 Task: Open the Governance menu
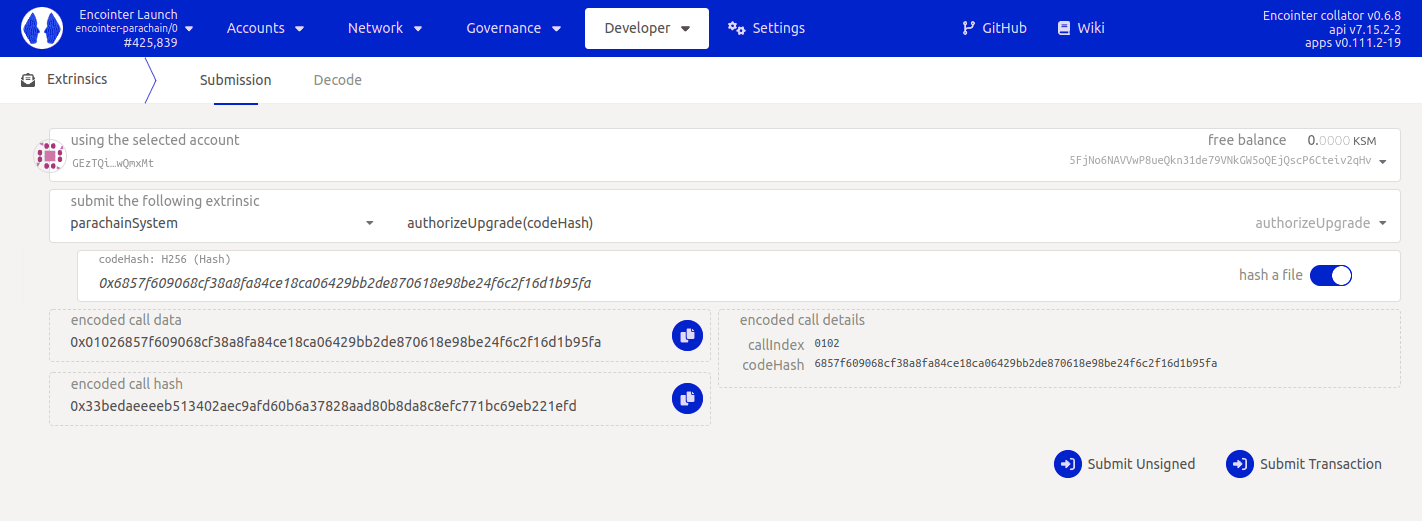pos(514,28)
